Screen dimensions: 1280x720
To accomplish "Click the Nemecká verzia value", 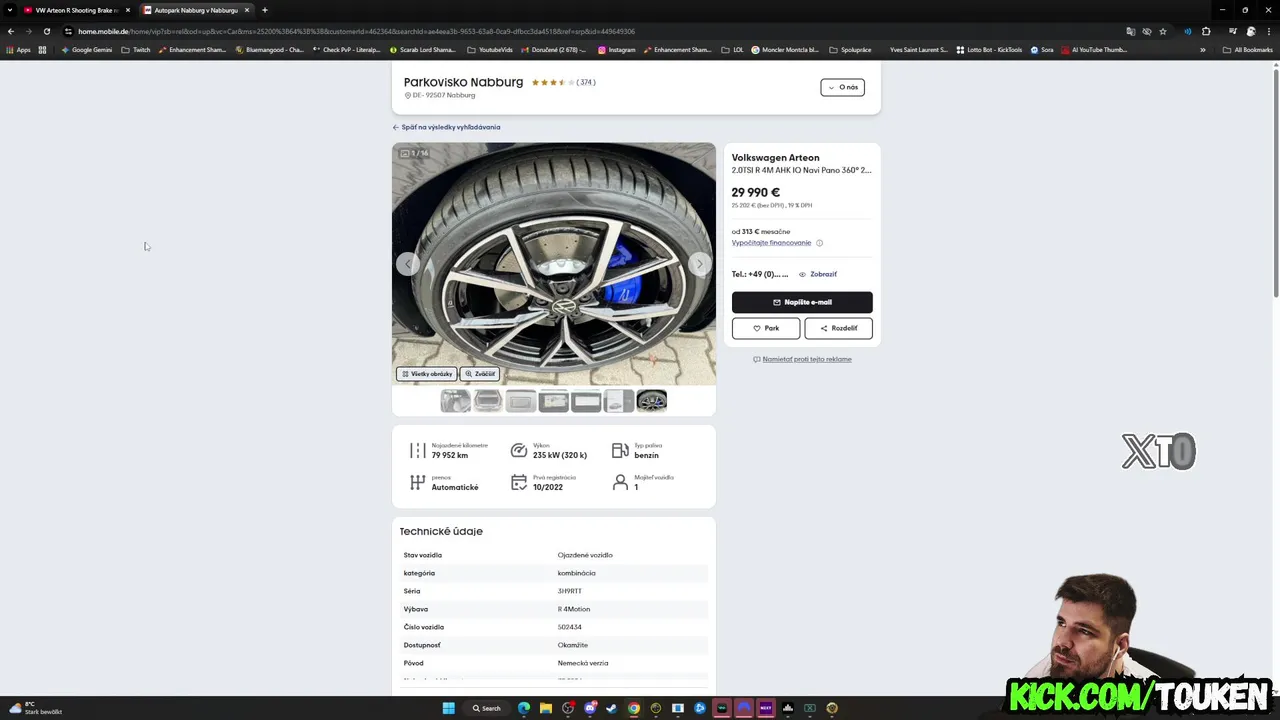I will [x=583, y=663].
